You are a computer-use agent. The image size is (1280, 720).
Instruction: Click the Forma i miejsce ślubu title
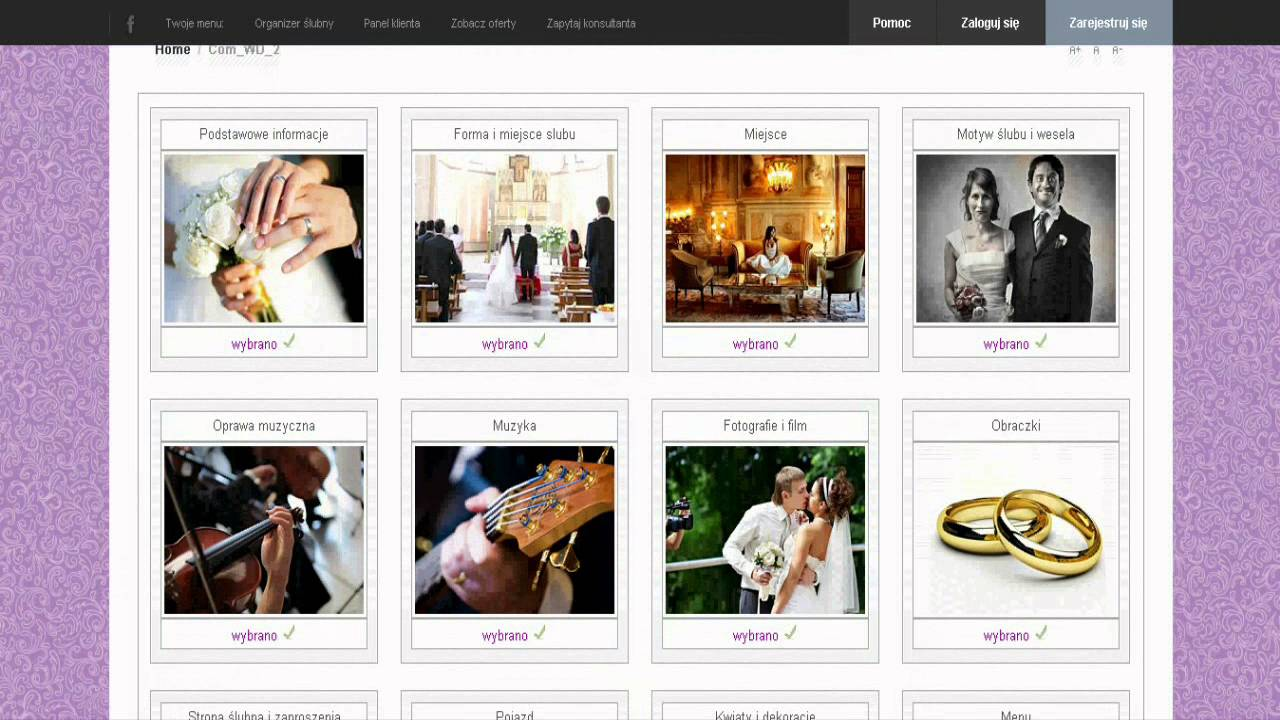[x=515, y=134]
